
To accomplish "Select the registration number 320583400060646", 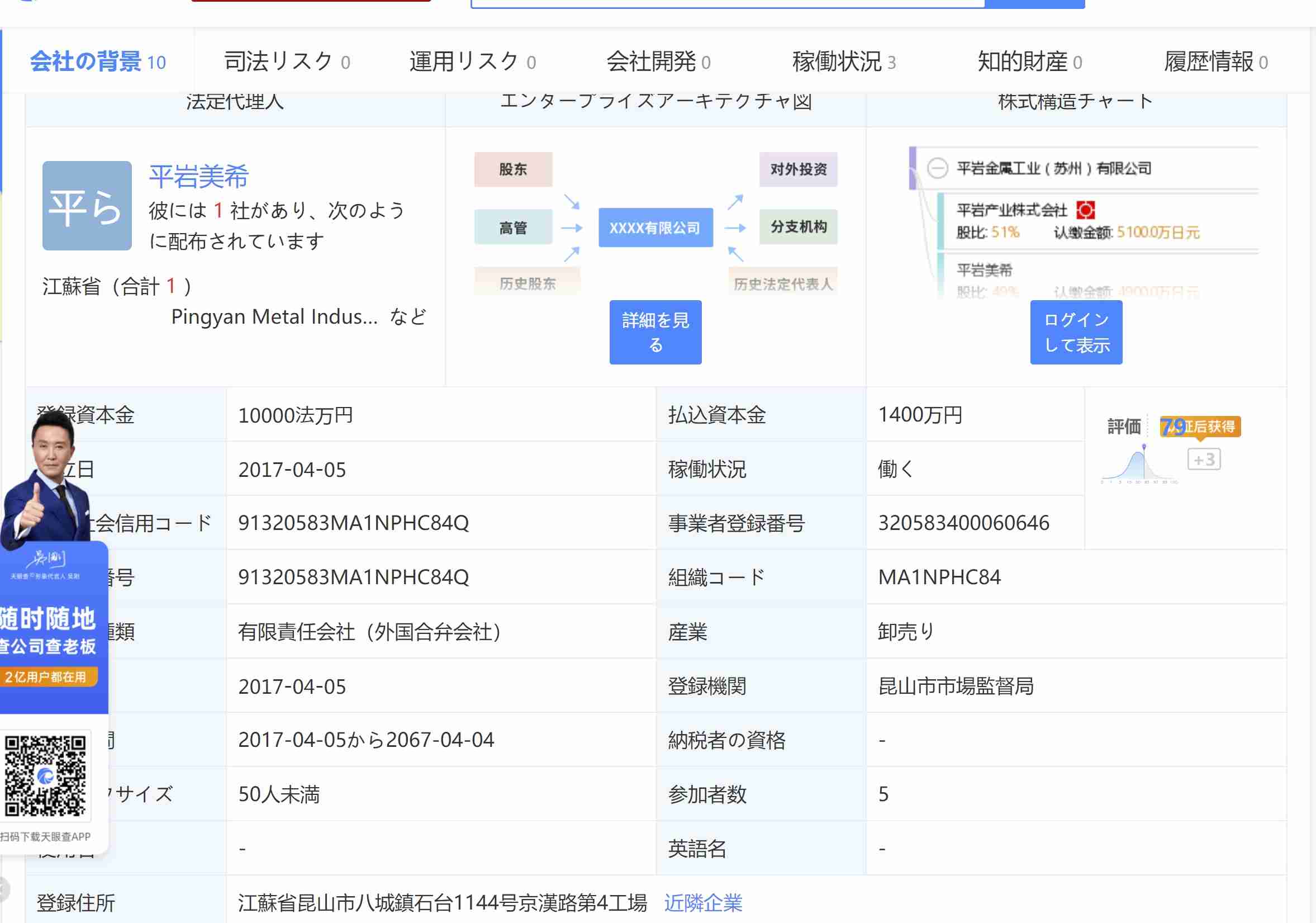I will coord(963,523).
